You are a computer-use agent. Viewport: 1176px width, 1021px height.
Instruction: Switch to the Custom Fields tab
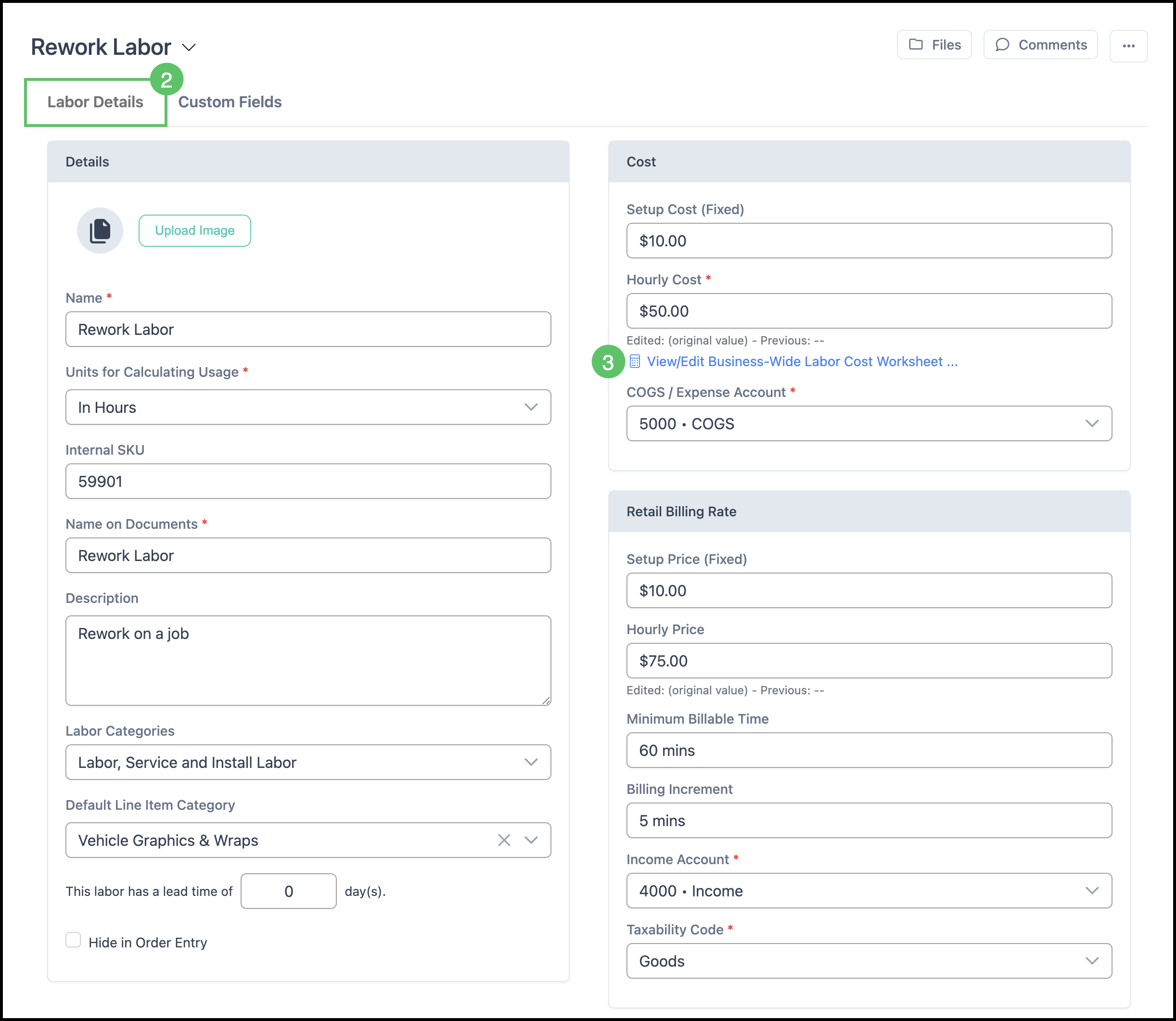pyautogui.click(x=230, y=102)
